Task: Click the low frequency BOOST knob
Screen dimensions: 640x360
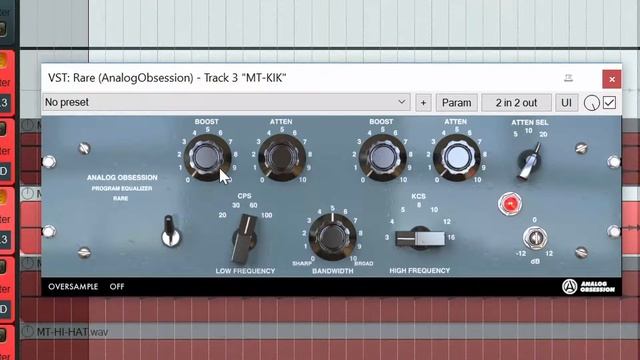Action: point(207,157)
